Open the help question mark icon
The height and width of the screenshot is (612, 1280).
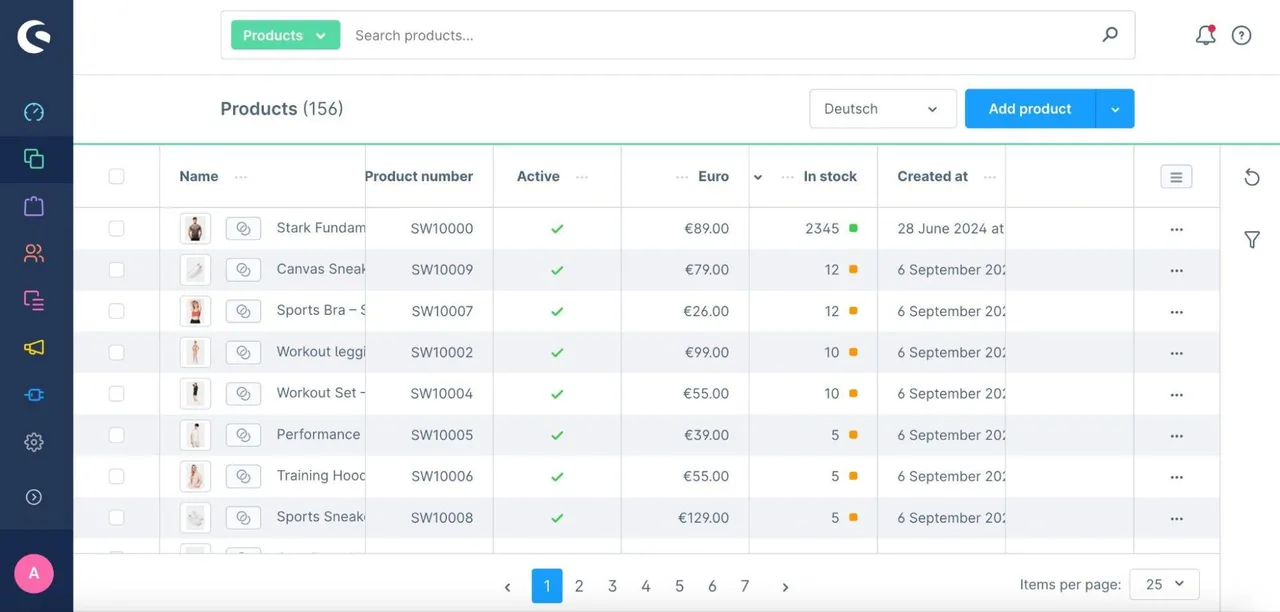(x=1241, y=35)
